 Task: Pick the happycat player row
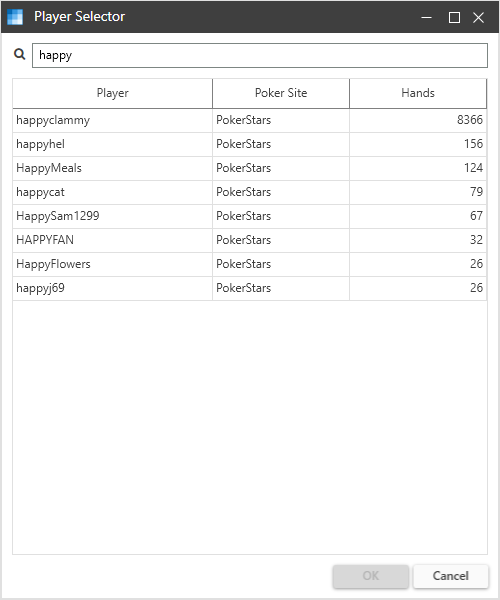point(249,192)
